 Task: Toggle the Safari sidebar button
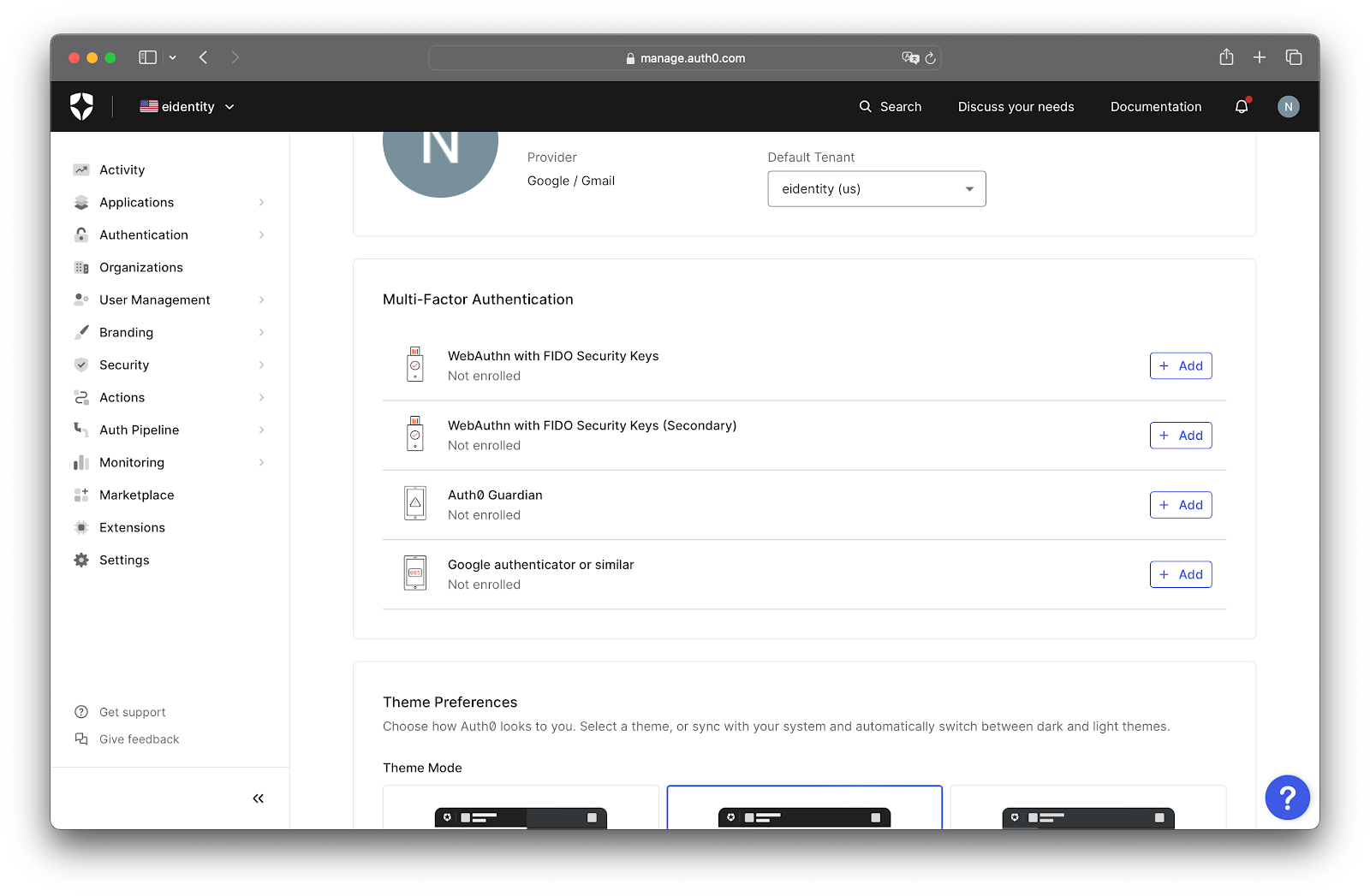tap(148, 57)
